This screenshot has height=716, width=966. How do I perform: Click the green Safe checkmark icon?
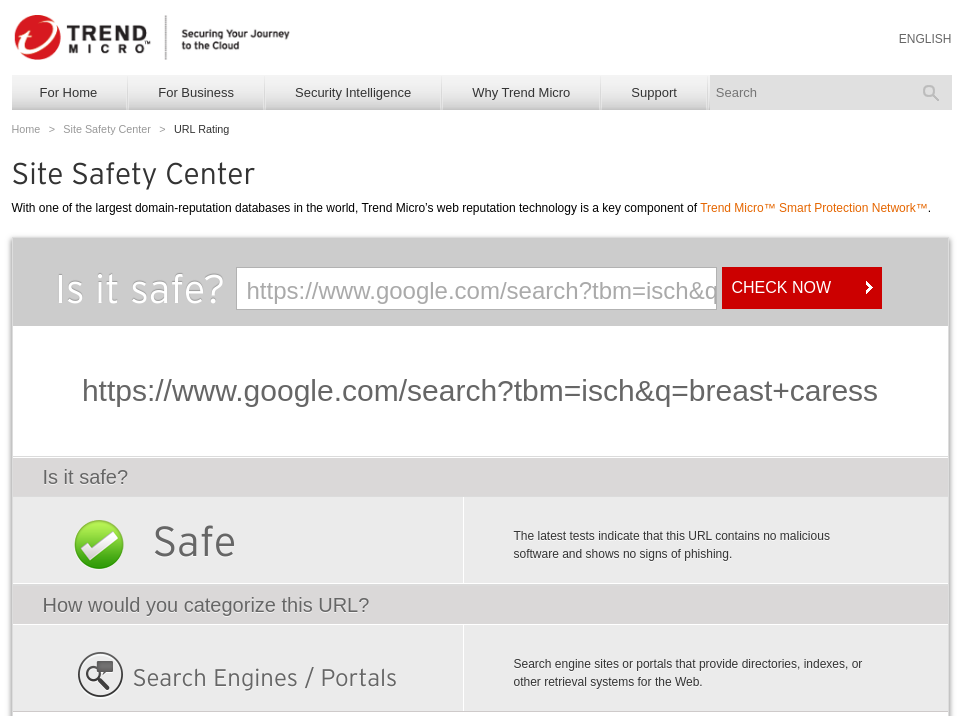pos(99,544)
